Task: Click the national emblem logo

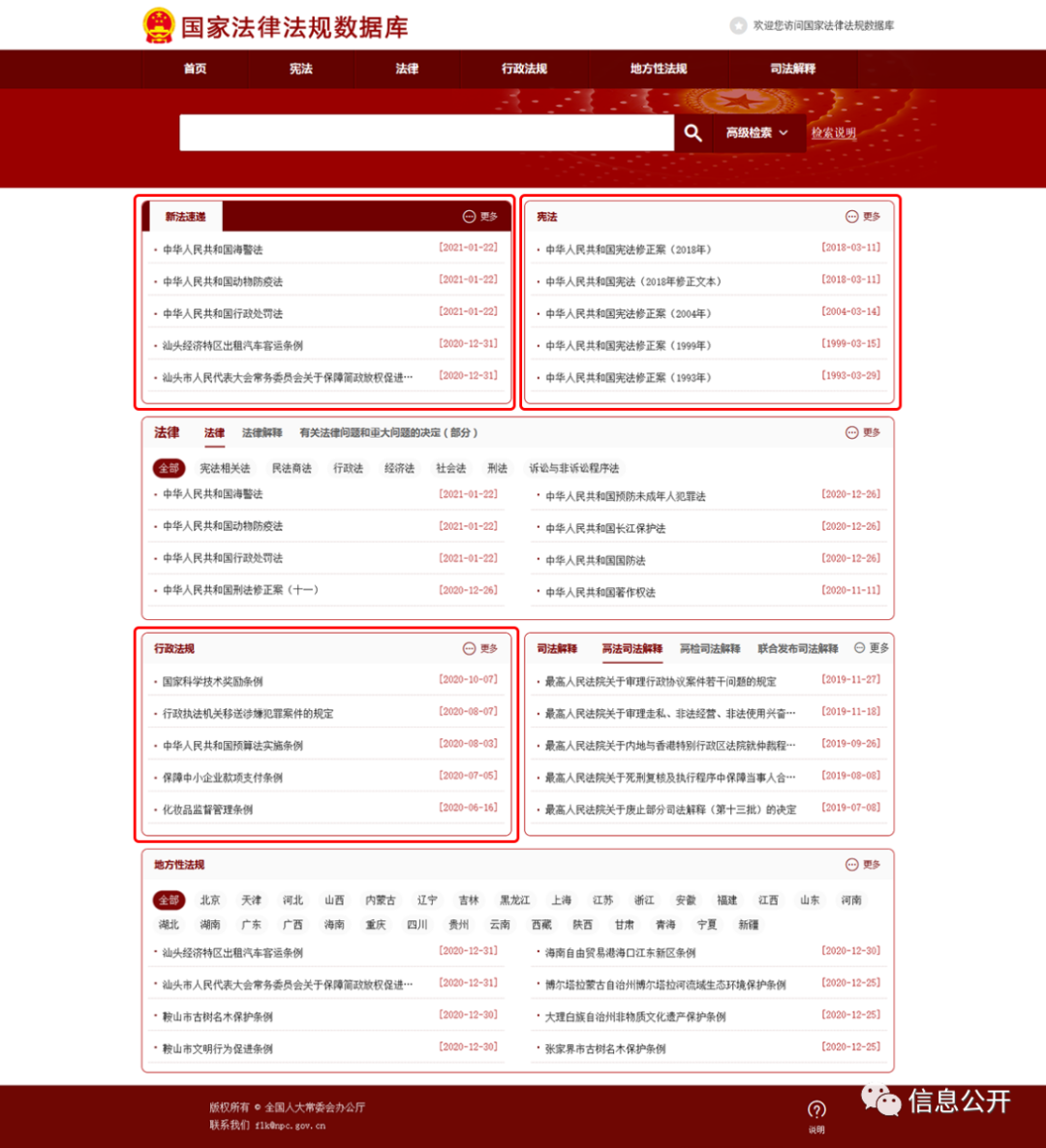Action: 158,25
